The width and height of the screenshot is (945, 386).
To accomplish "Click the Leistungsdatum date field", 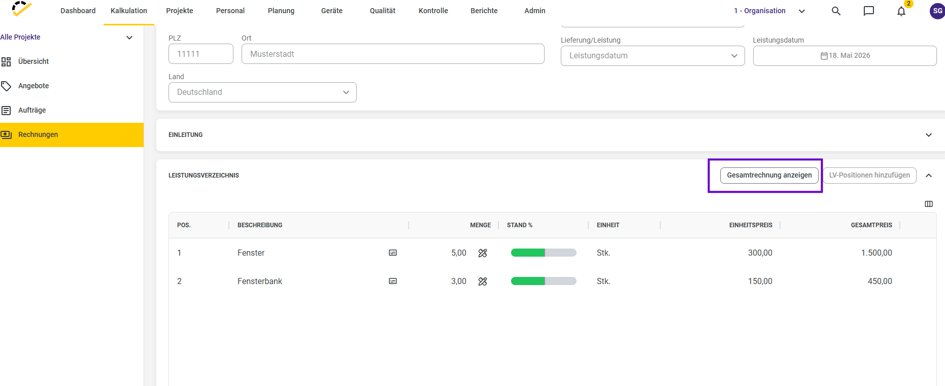I will point(844,55).
